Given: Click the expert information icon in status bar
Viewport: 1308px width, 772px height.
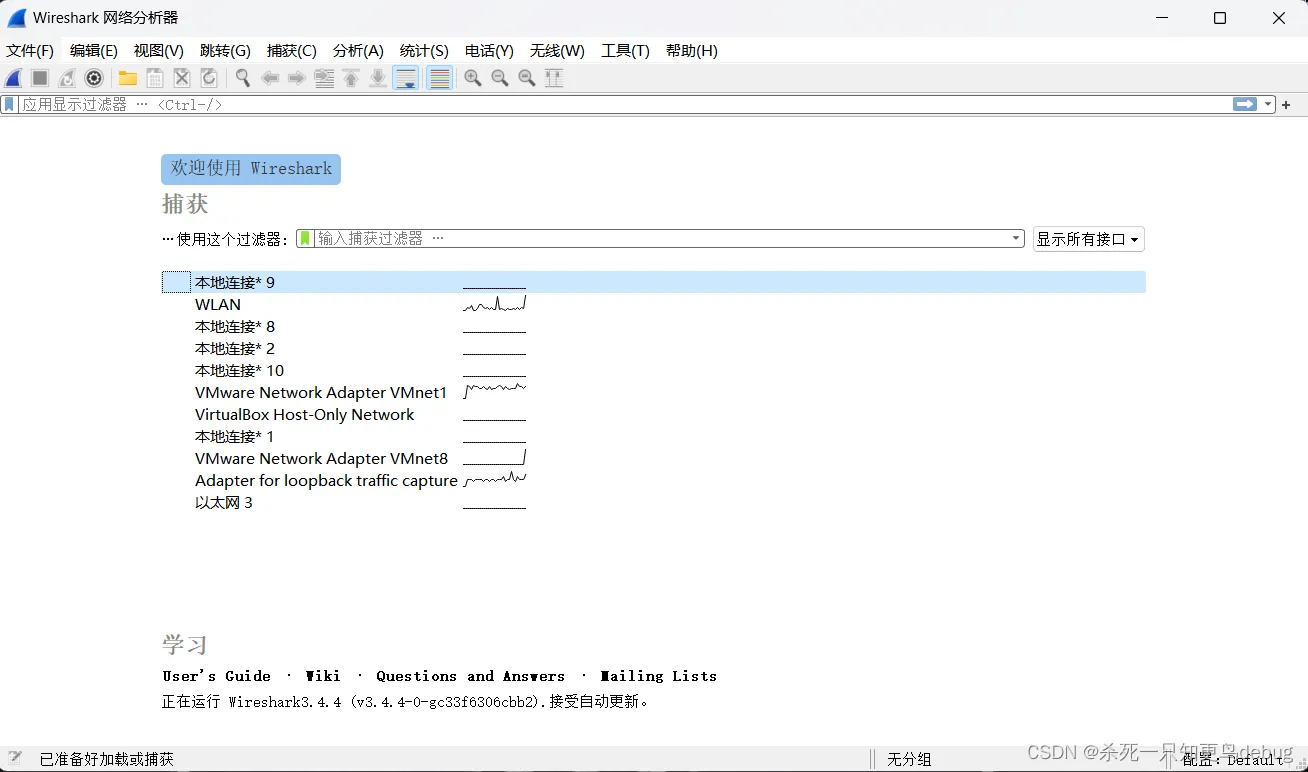Looking at the screenshot, I should point(15,759).
